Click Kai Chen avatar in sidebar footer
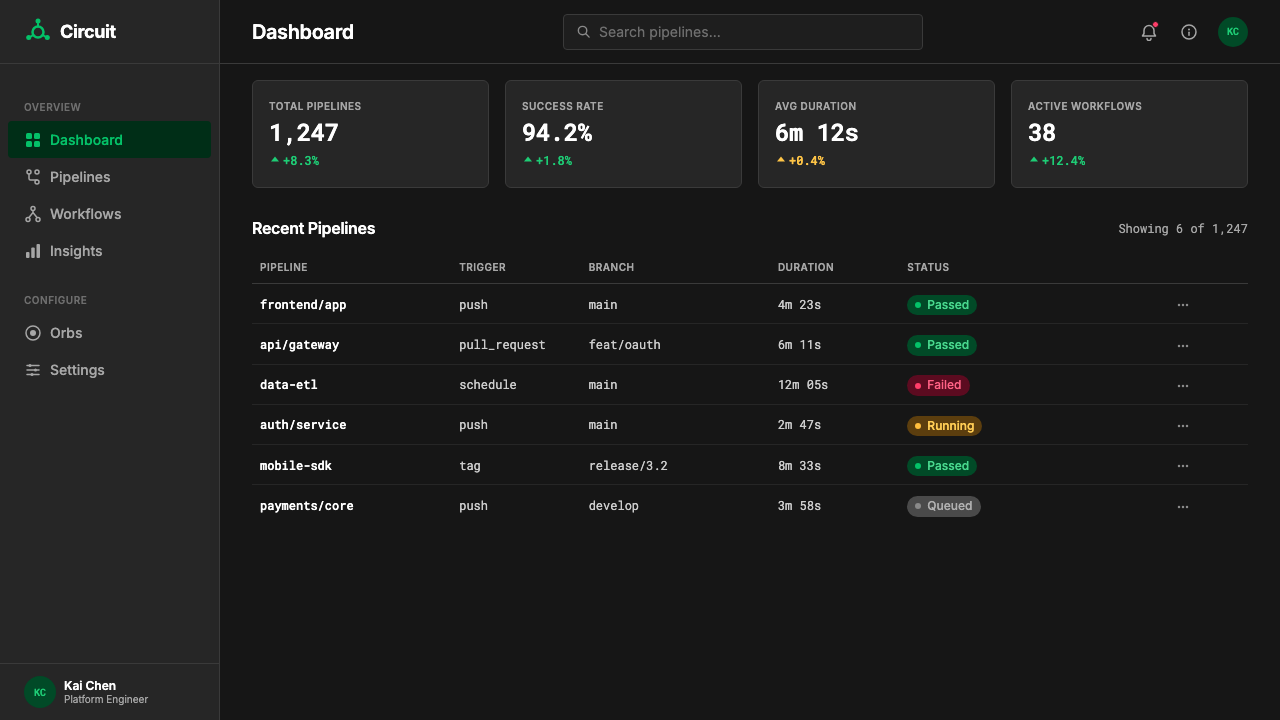 coord(40,692)
